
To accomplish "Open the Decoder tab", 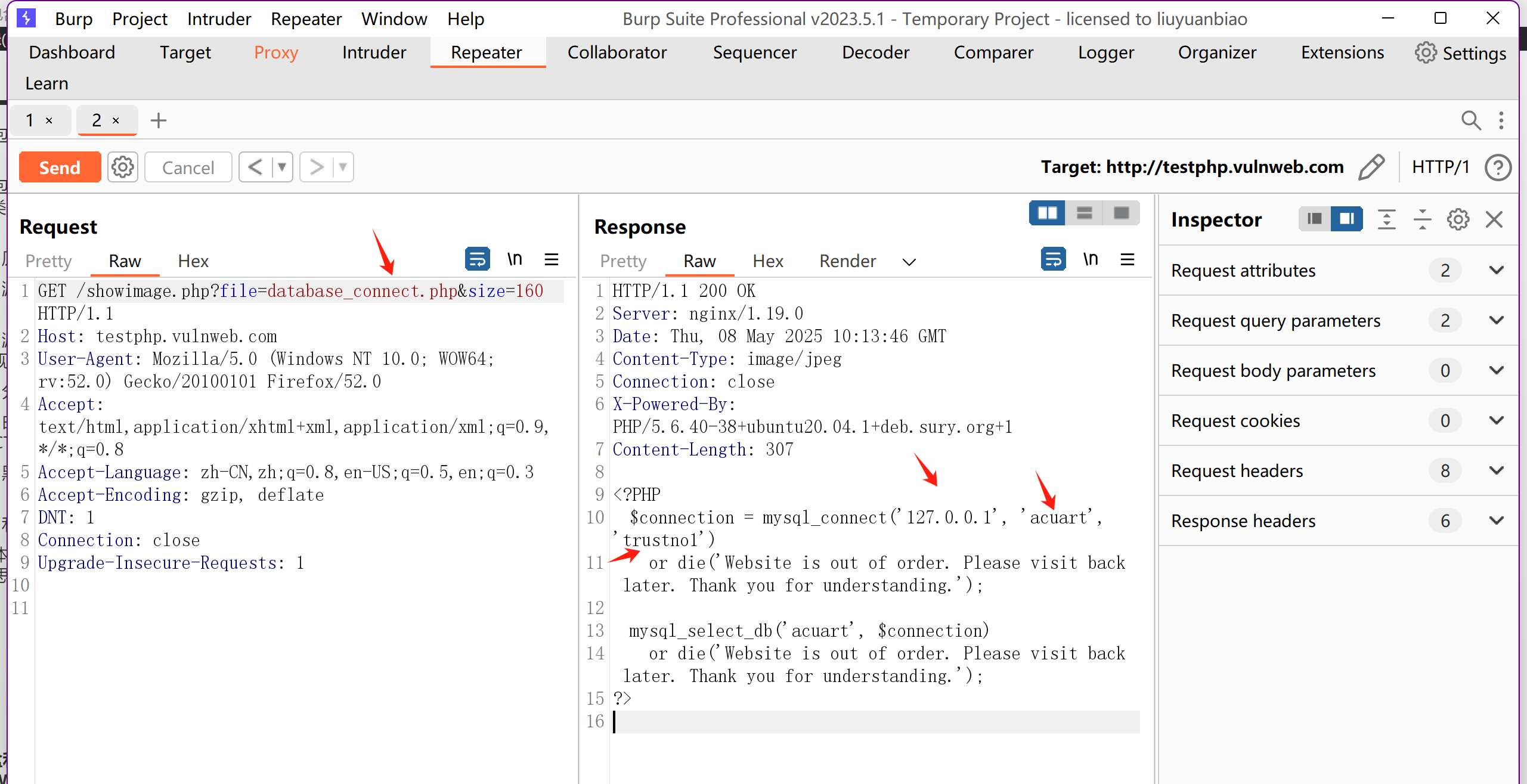I will coord(875,52).
